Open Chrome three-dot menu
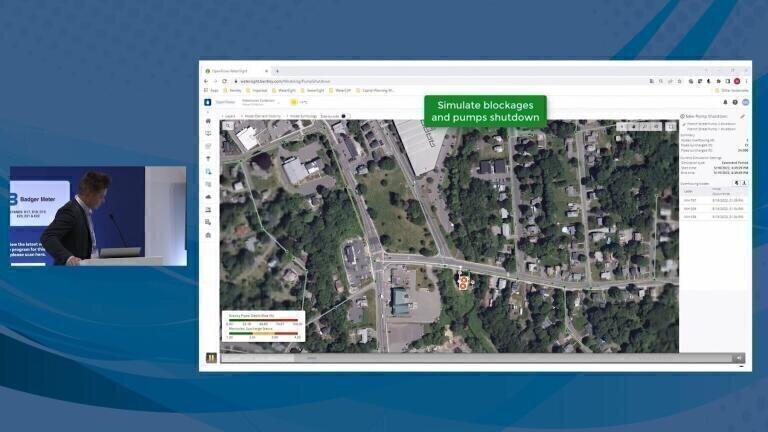The width and height of the screenshot is (768, 432). click(x=746, y=81)
